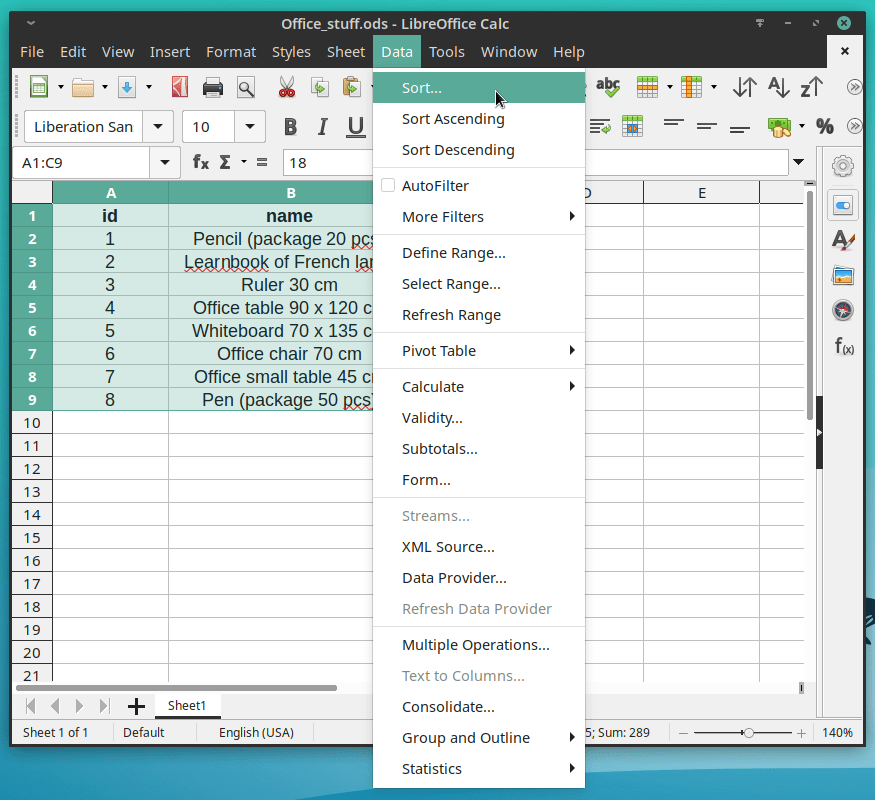Click the Print icon
The height and width of the screenshot is (800, 875).
point(213,87)
